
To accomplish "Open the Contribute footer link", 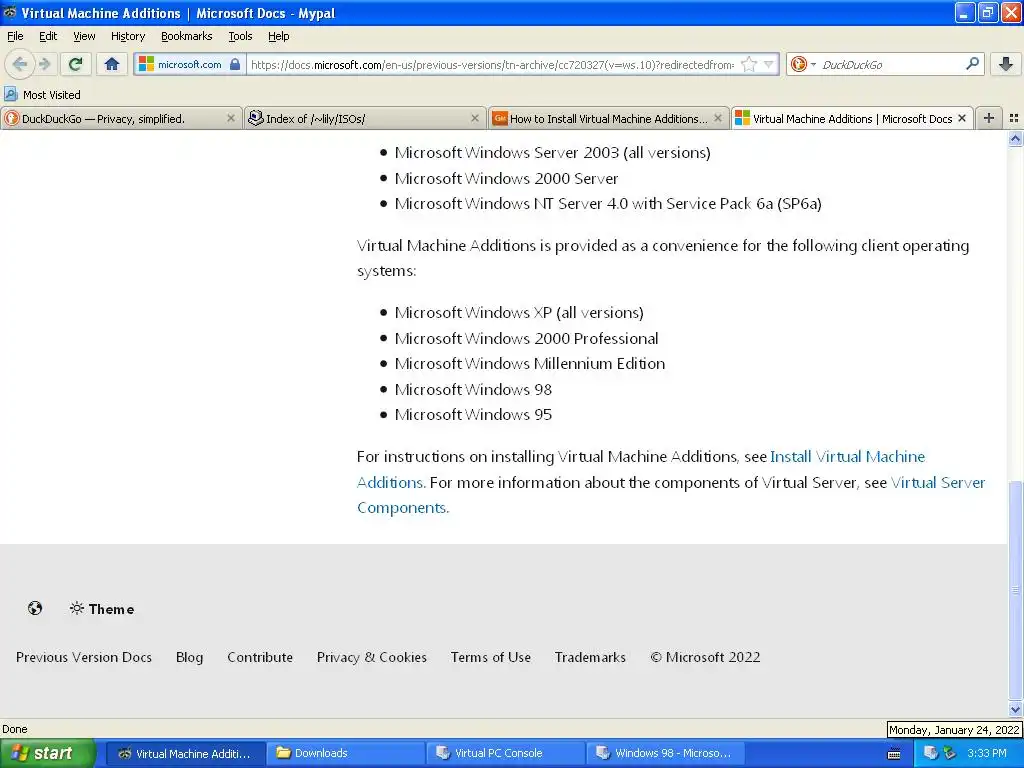I will (x=260, y=657).
